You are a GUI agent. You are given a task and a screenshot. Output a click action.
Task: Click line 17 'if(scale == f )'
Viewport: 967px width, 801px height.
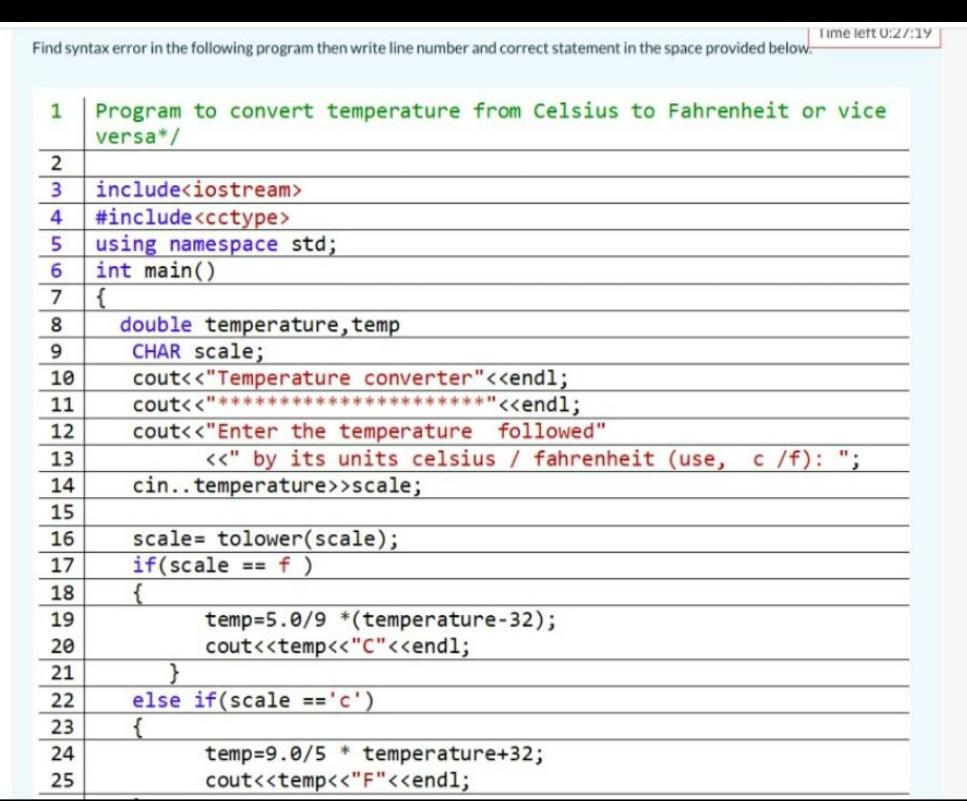[x=223, y=565]
